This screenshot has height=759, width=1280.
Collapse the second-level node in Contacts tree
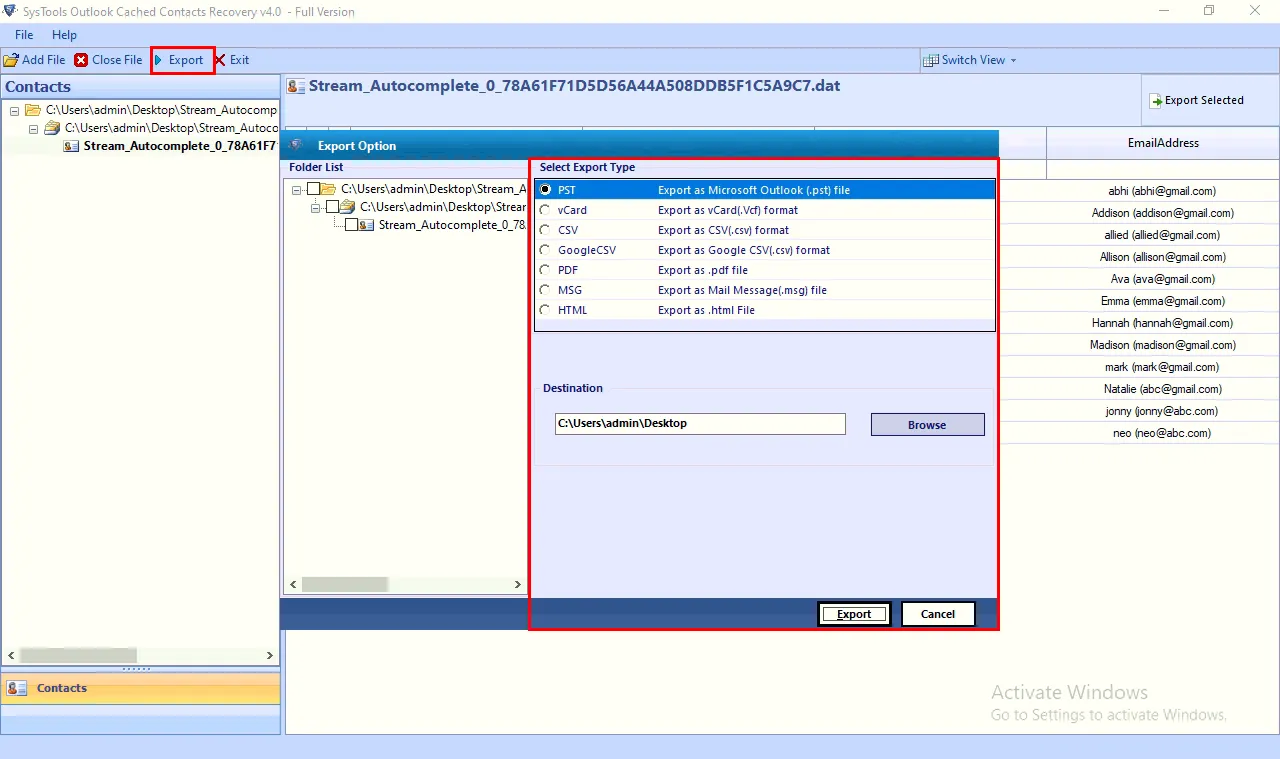[34, 128]
